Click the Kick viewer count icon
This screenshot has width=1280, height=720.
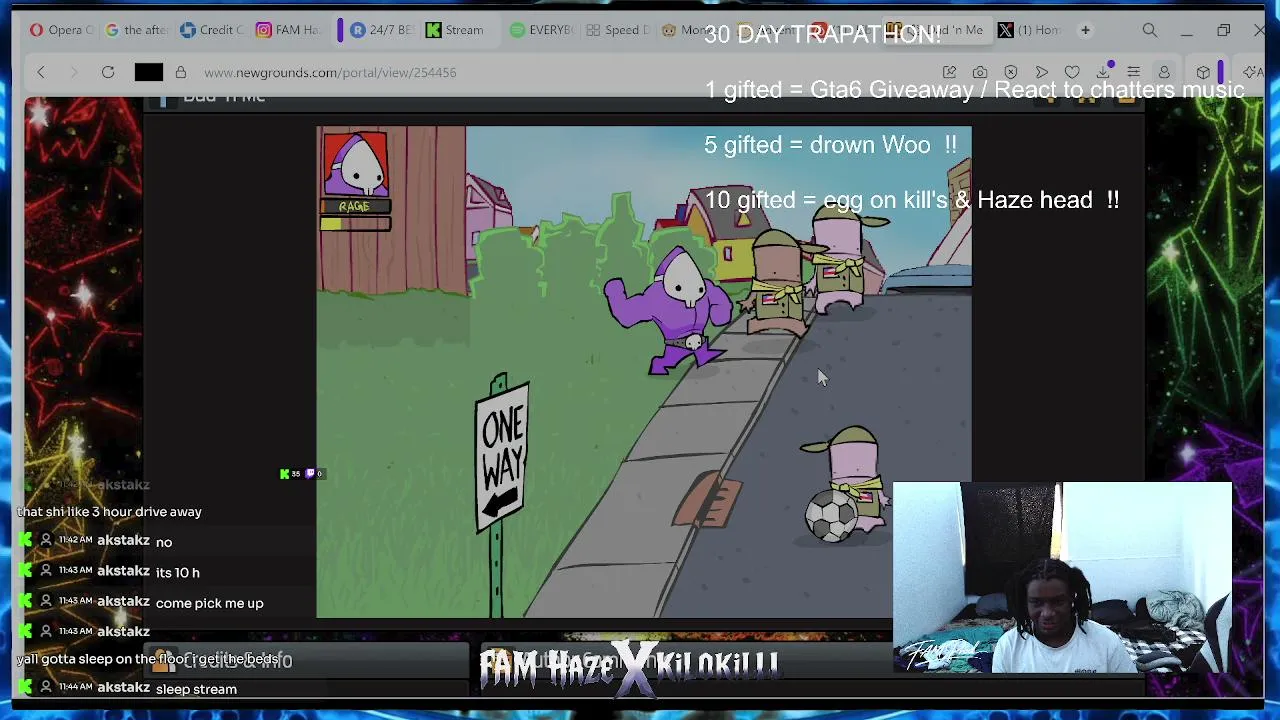[285, 474]
